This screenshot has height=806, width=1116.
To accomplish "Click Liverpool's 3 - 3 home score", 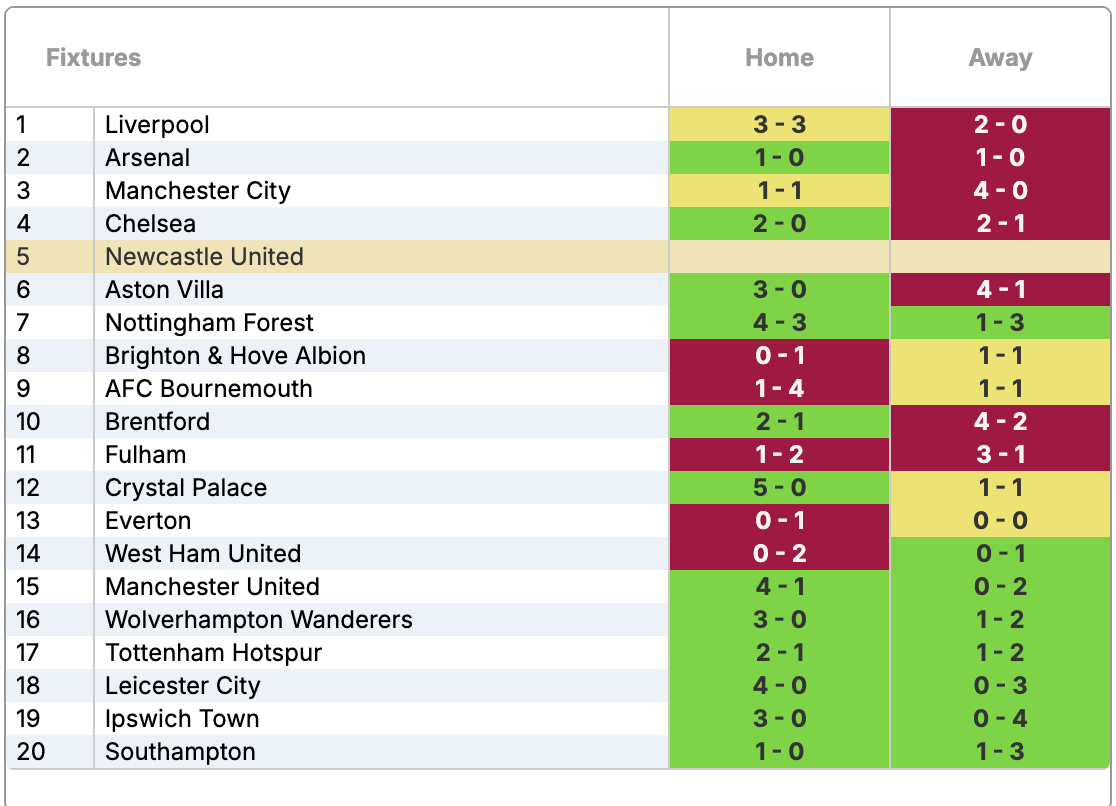I will 779,125.
